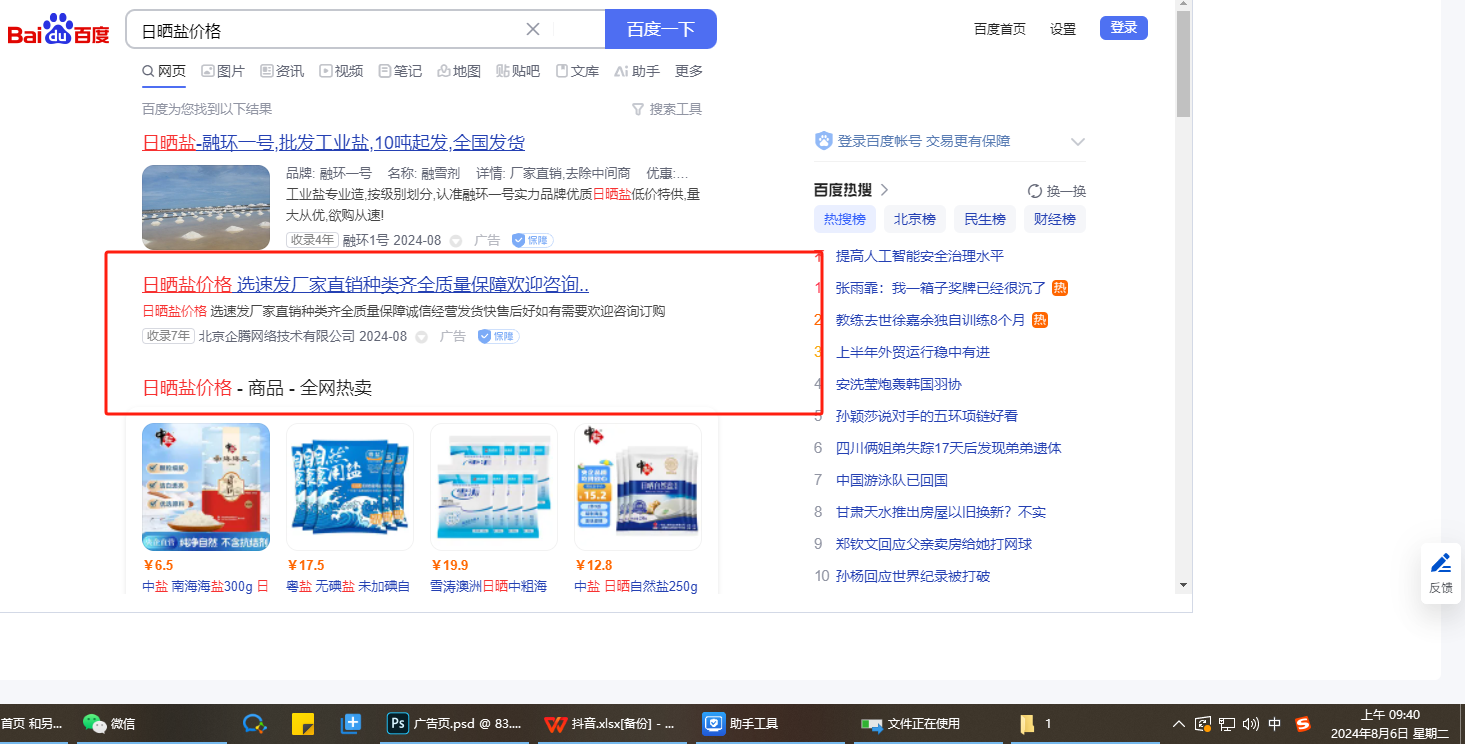This screenshot has height=744, width=1465.
Task: Switch to the 文库 tab
Action: [x=577, y=71]
